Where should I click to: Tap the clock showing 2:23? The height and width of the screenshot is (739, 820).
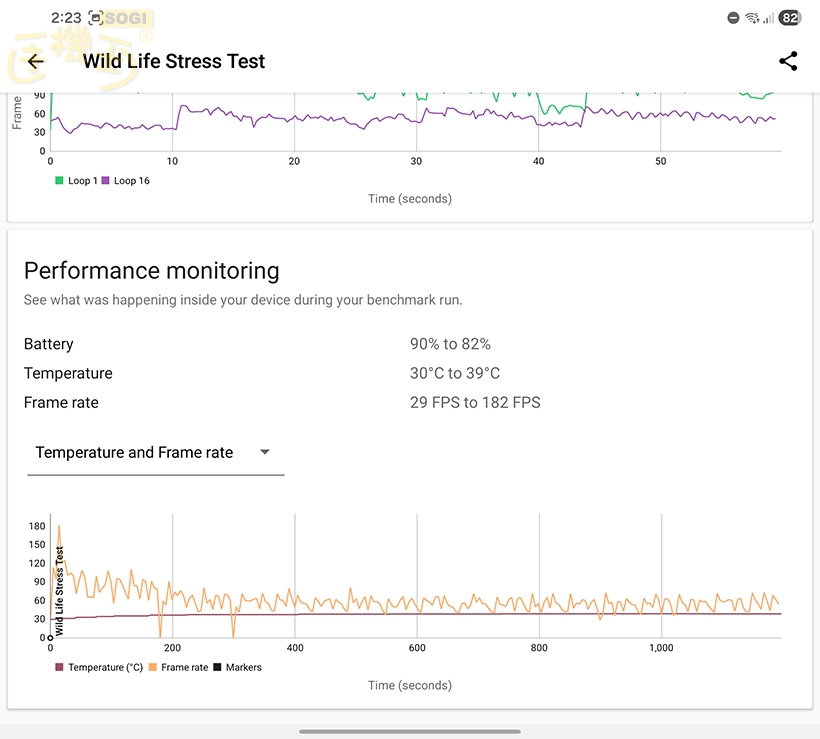click(66, 18)
